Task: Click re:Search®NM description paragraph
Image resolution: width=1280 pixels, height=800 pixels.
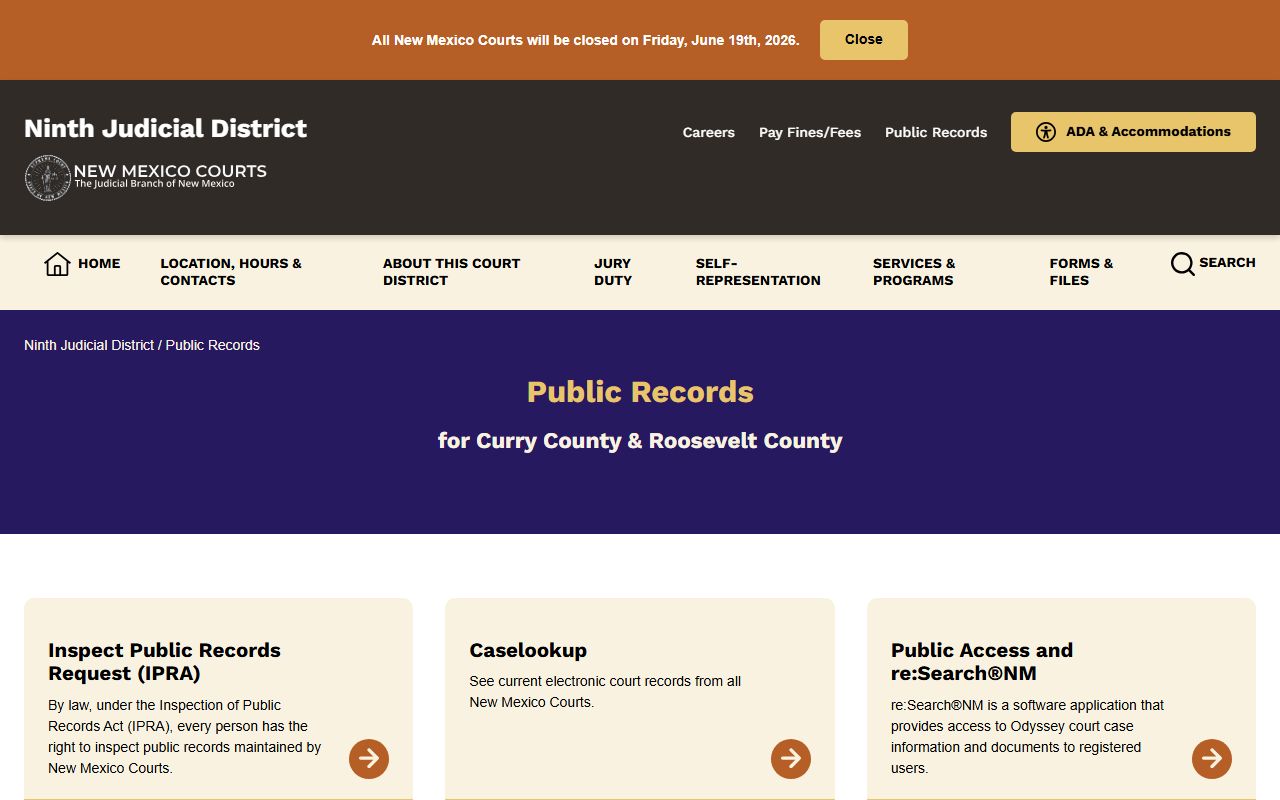Action: pos(1028,737)
